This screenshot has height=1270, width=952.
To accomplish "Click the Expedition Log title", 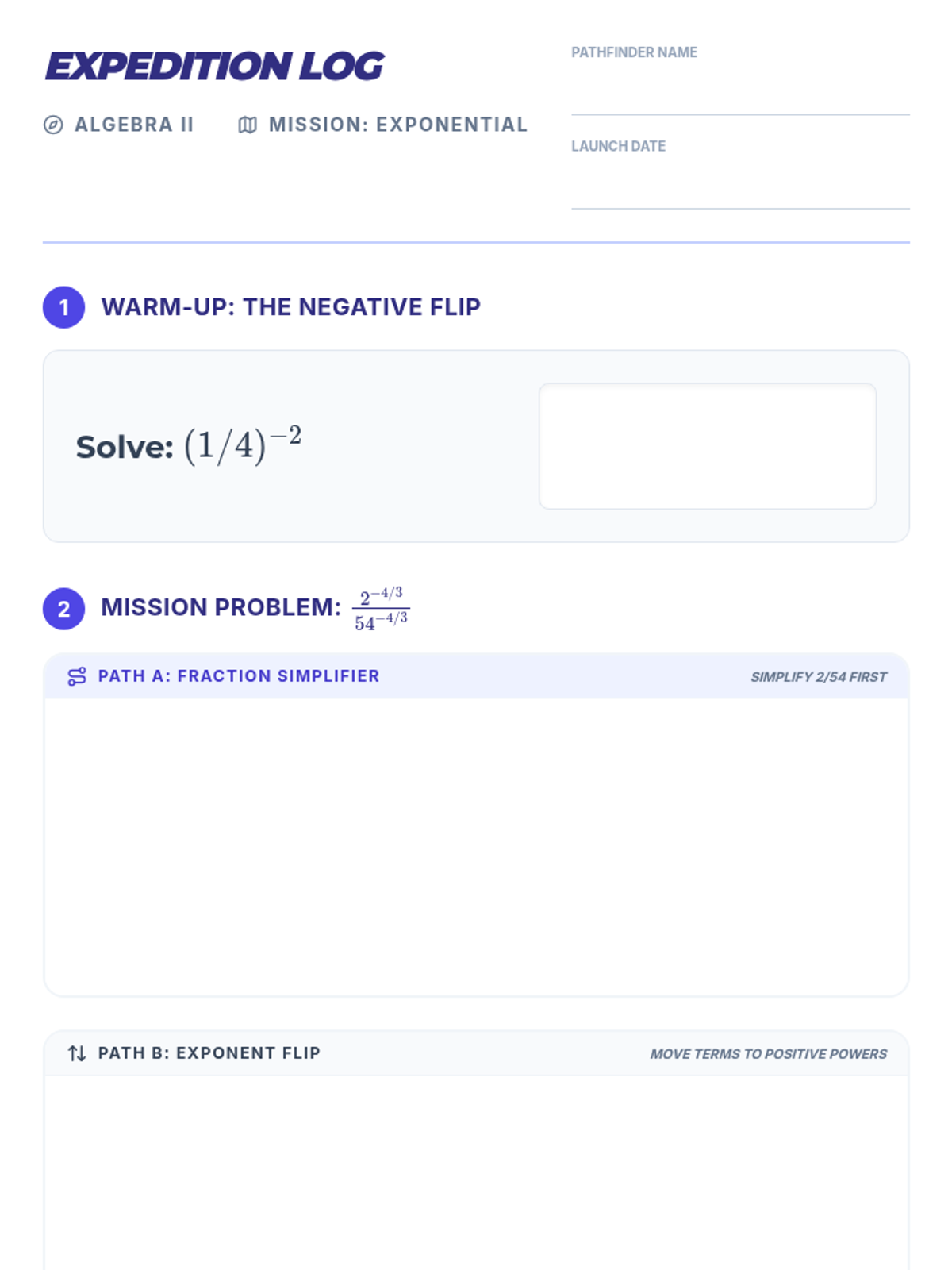I will click(x=215, y=66).
